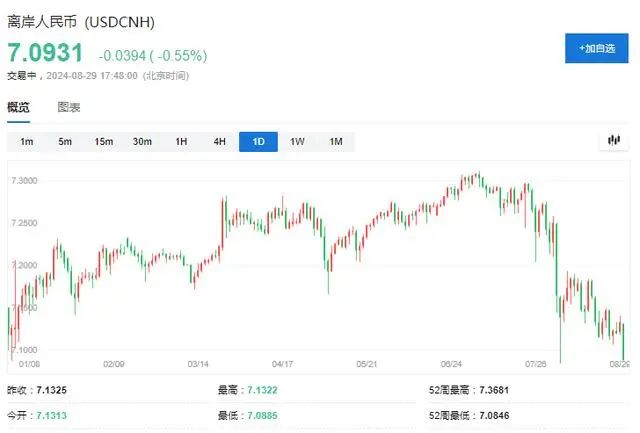Click the candlestick chart type icon
Viewport: 640px width, 433px height.
pos(614,141)
